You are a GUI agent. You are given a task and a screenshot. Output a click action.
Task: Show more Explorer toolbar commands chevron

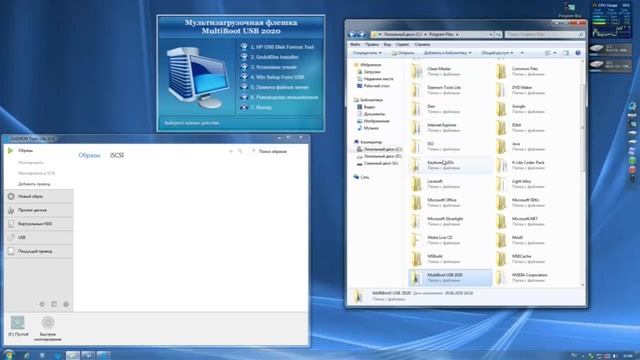tap(522, 53)
